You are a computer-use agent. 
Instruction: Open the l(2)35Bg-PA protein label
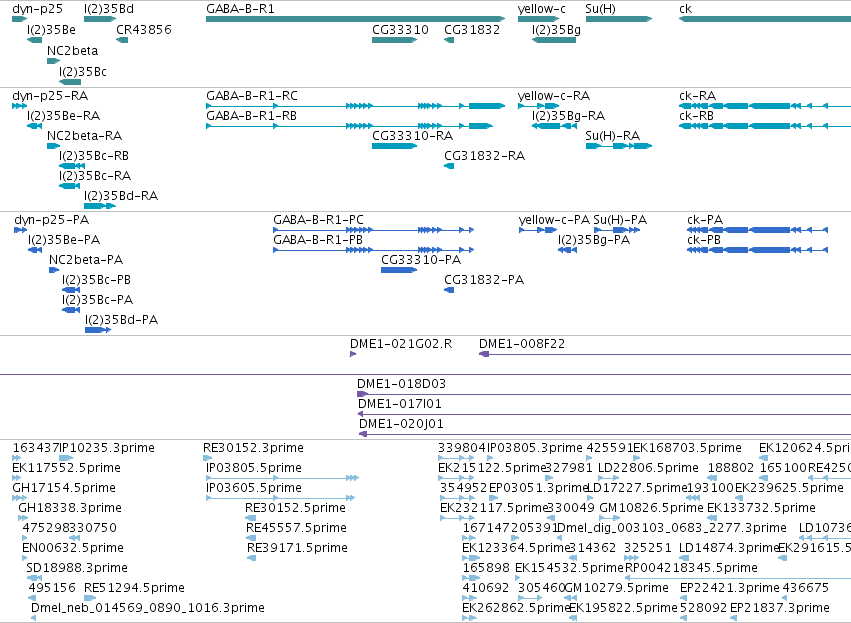[x=594, y=240]
